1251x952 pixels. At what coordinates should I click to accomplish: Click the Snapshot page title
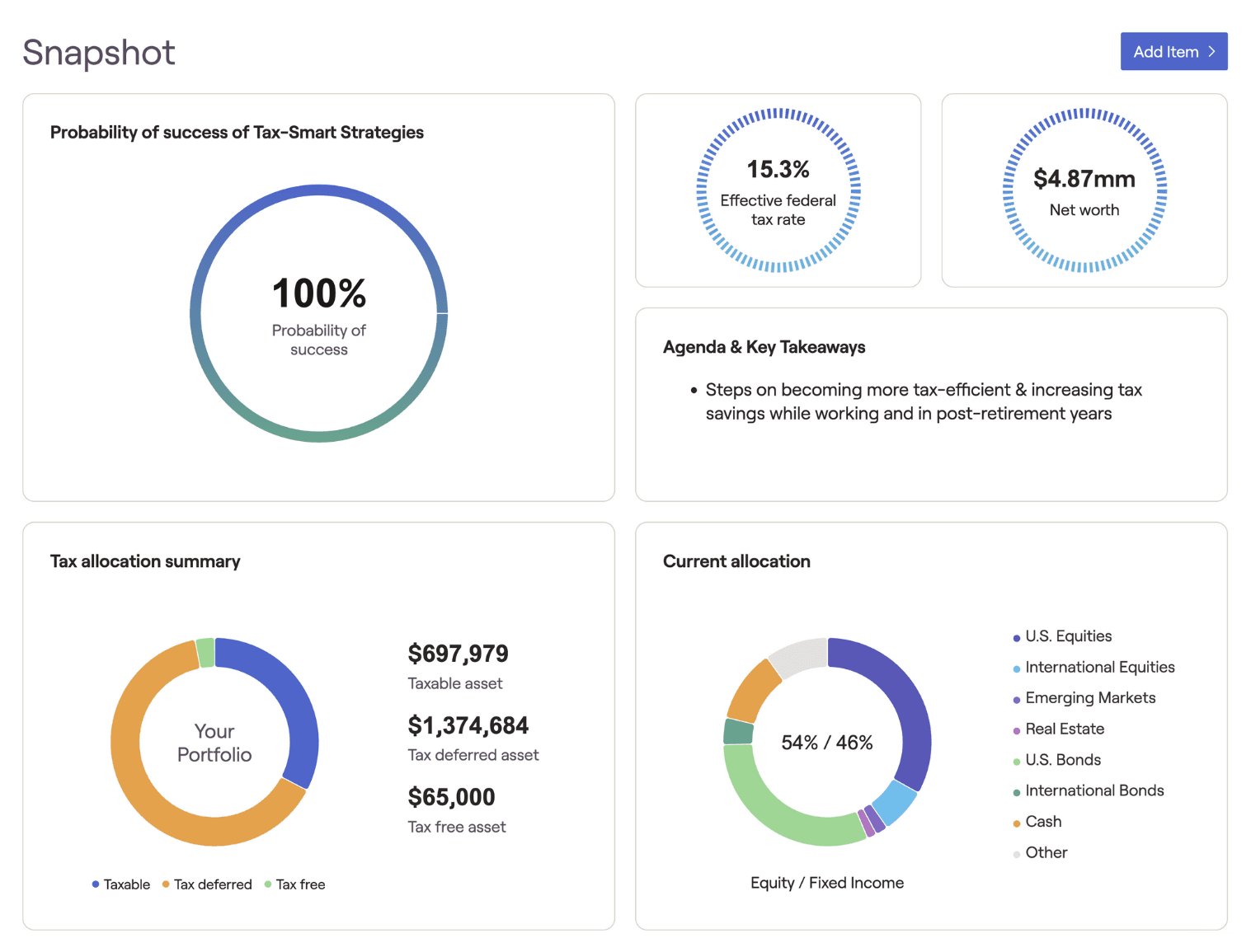tap(98, 52)
